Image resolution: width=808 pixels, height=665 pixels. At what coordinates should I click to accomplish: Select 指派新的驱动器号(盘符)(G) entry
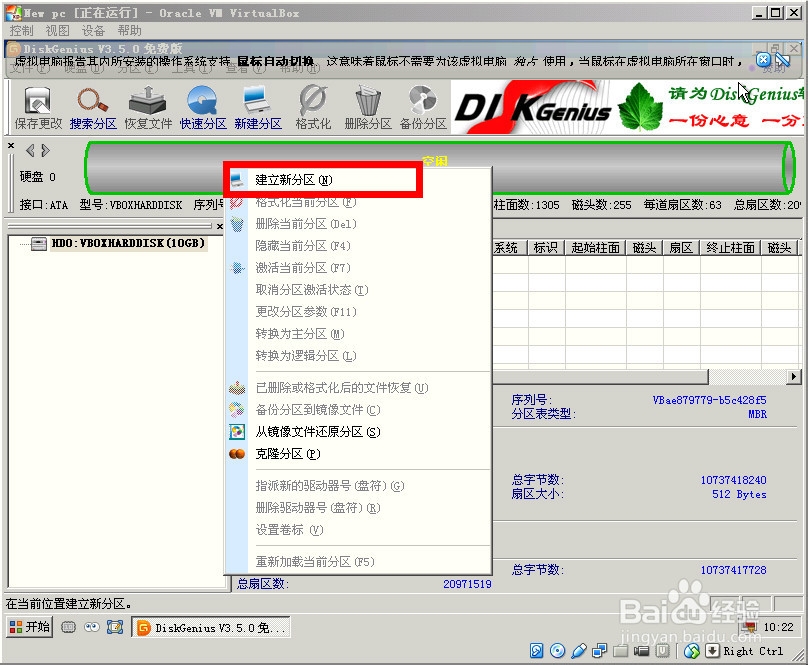coord(357,486)
